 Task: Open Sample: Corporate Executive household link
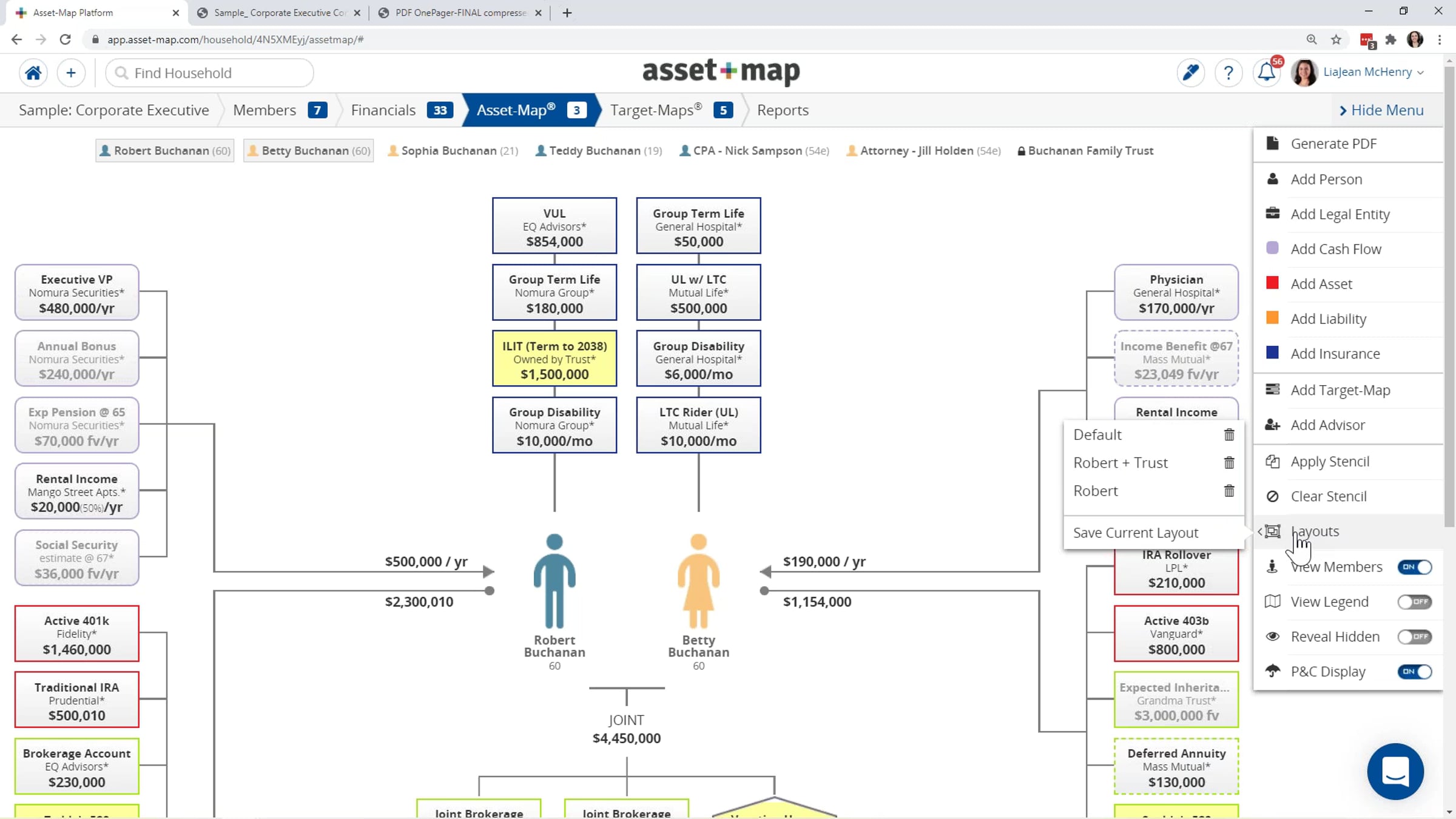(114, 110)
